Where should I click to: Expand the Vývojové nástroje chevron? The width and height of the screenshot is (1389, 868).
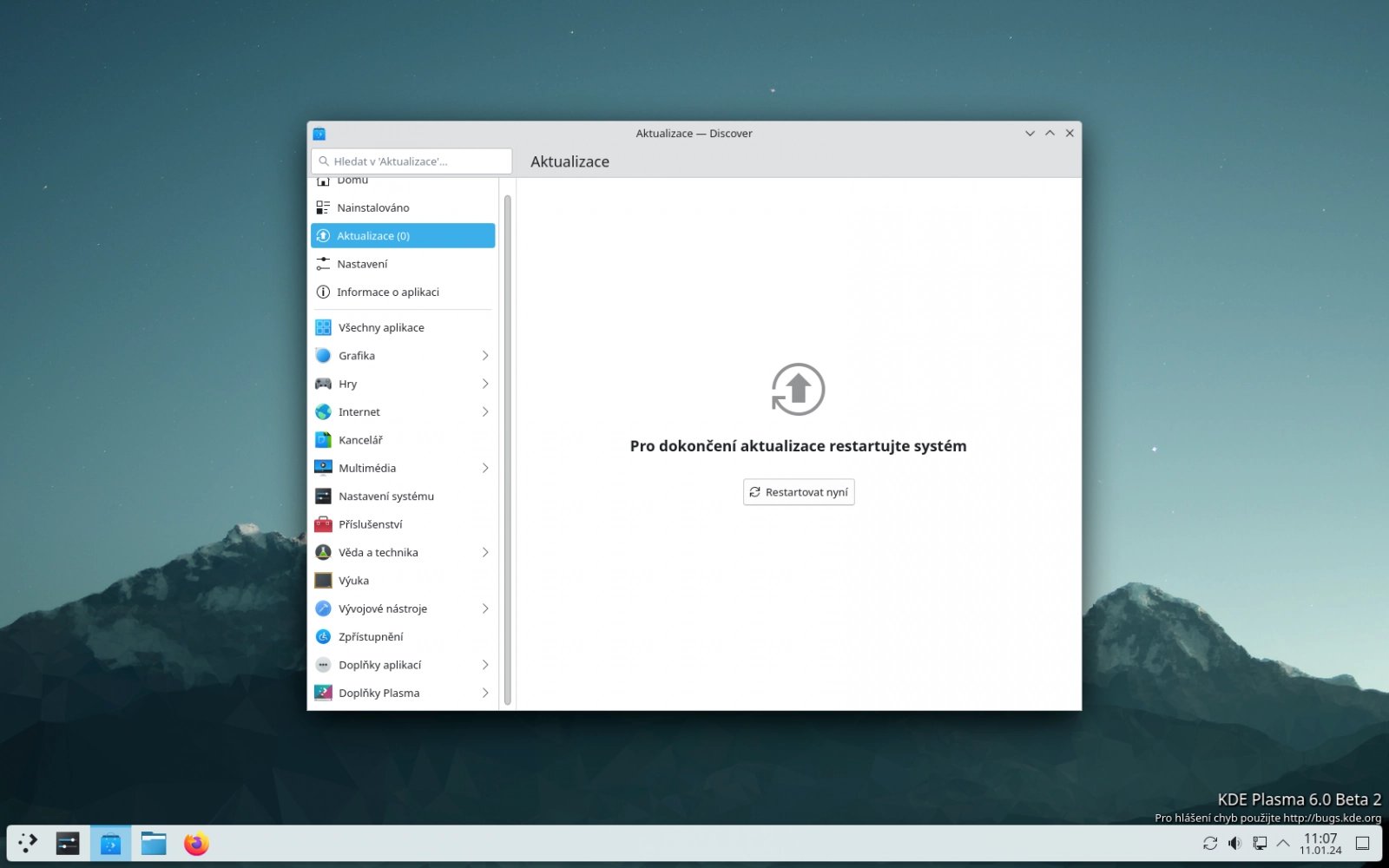click(485, 608)
